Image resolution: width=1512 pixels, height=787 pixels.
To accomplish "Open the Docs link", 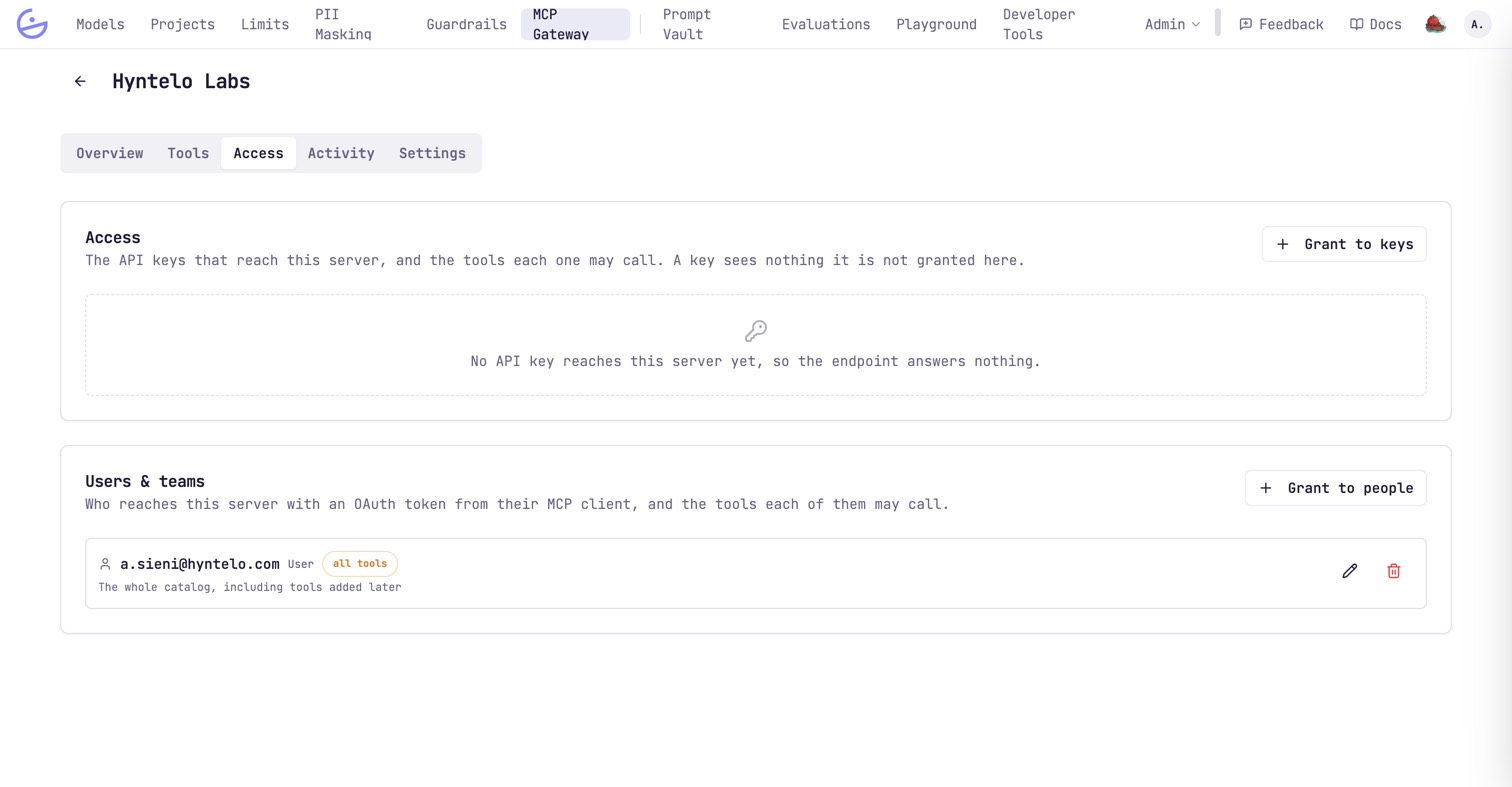I will point(1375,24).
